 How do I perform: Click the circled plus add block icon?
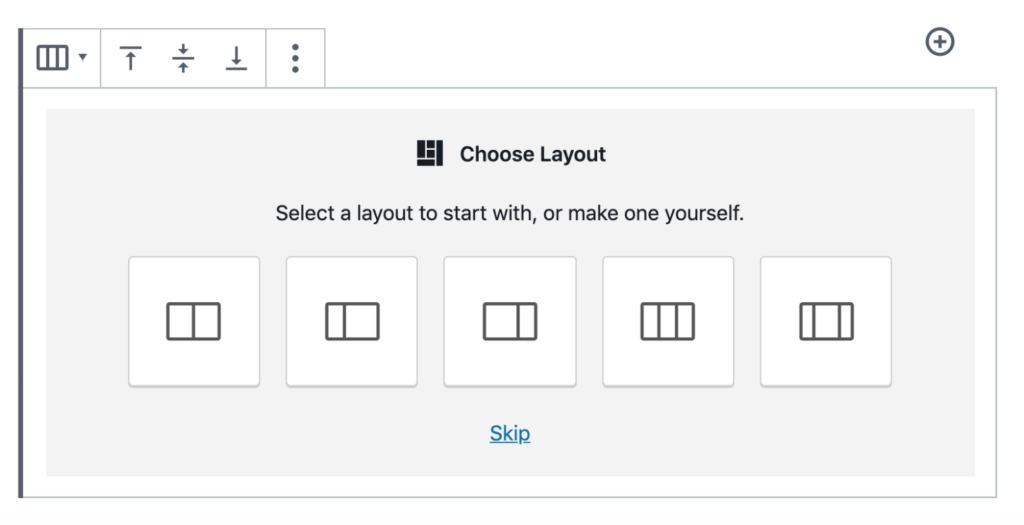pyautogui.click(x=940, y=42)
